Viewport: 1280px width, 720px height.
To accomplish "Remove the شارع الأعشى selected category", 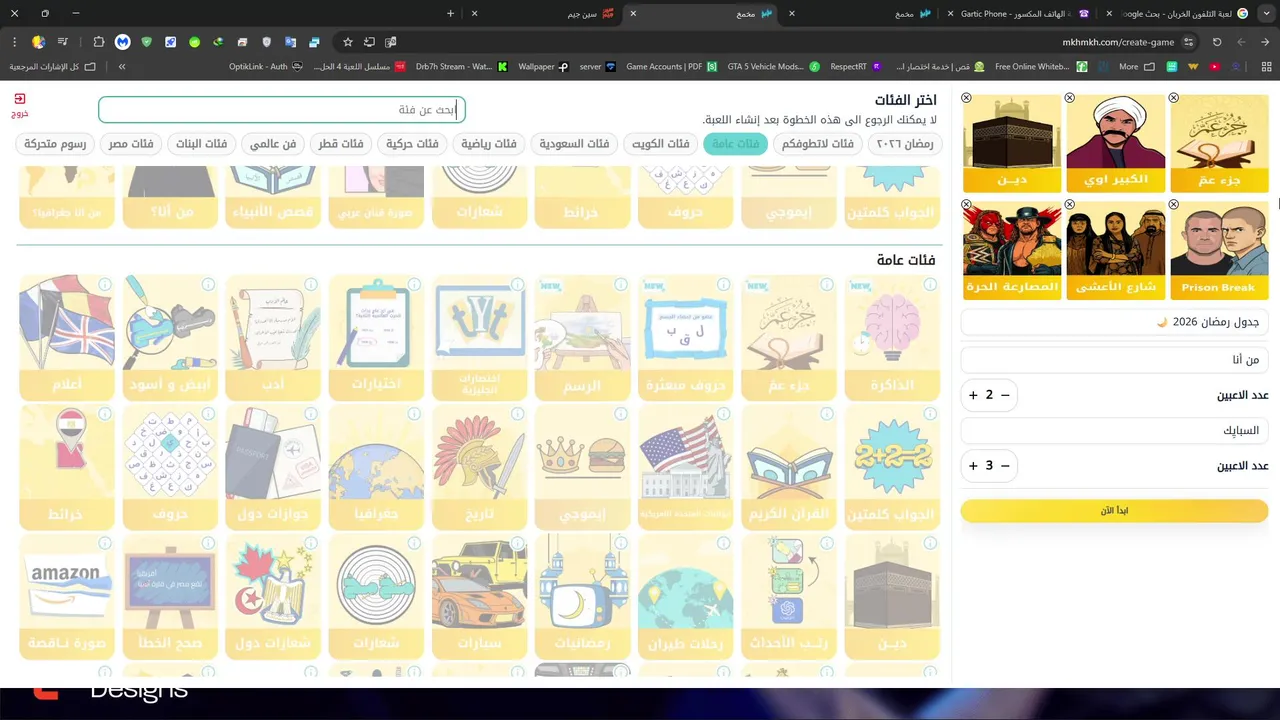I will [1070, 205].
